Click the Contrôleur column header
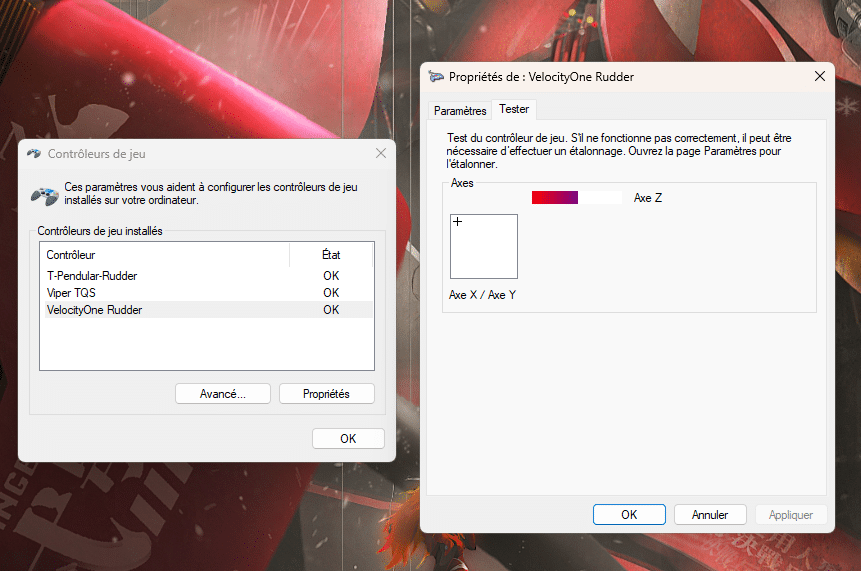 (x=71, y=255)
